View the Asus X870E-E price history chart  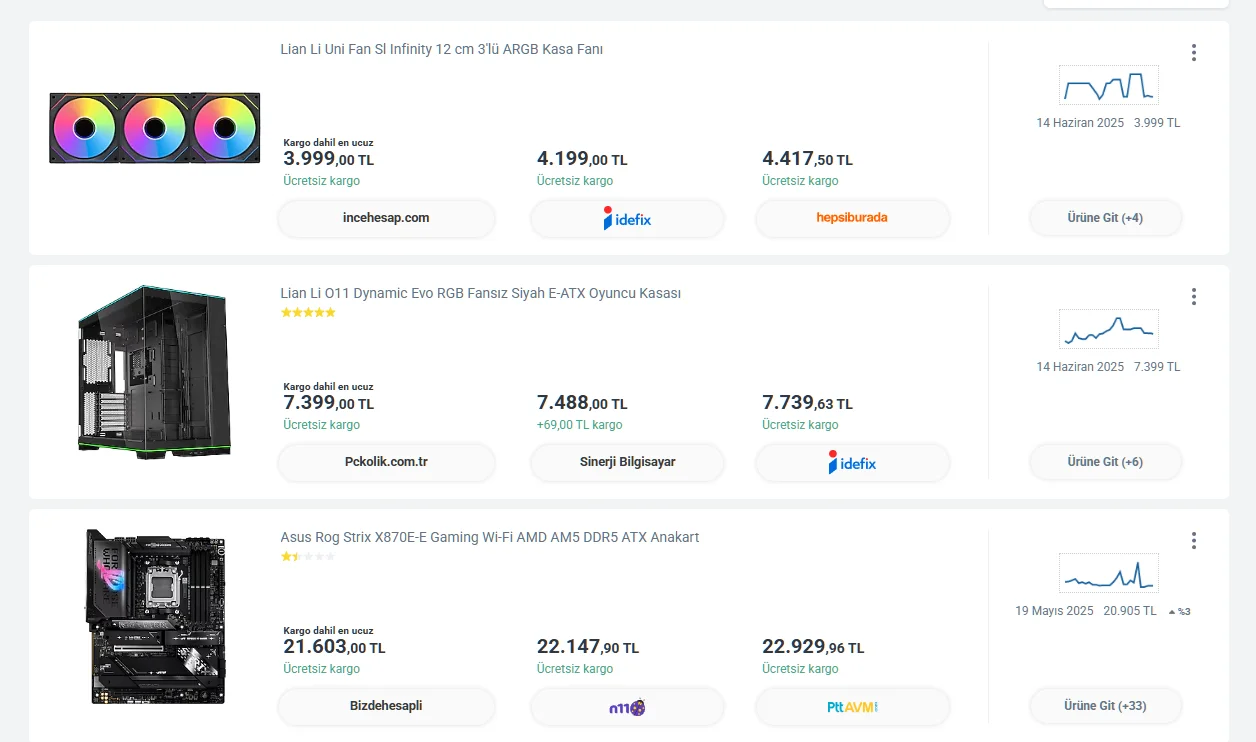point(1108,574)
